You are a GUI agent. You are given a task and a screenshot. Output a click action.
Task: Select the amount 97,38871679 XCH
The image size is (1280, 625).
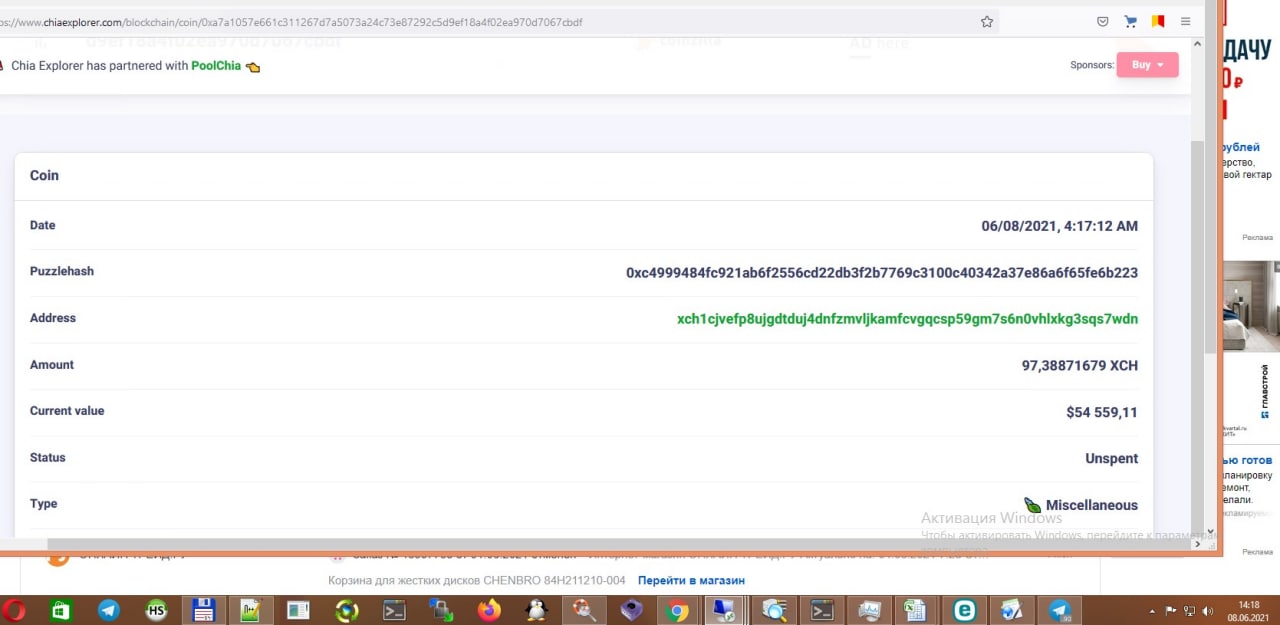1080,366
